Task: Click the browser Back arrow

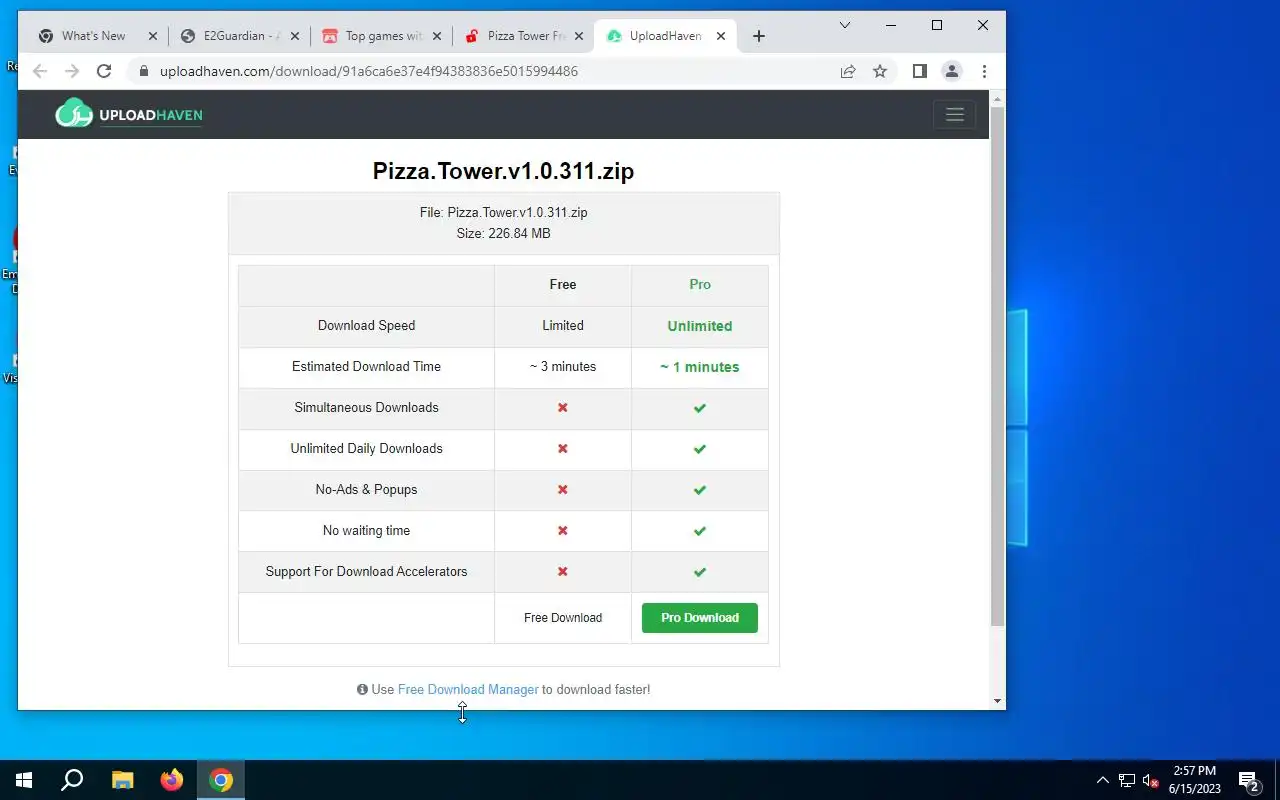Action: coord(39,71)
